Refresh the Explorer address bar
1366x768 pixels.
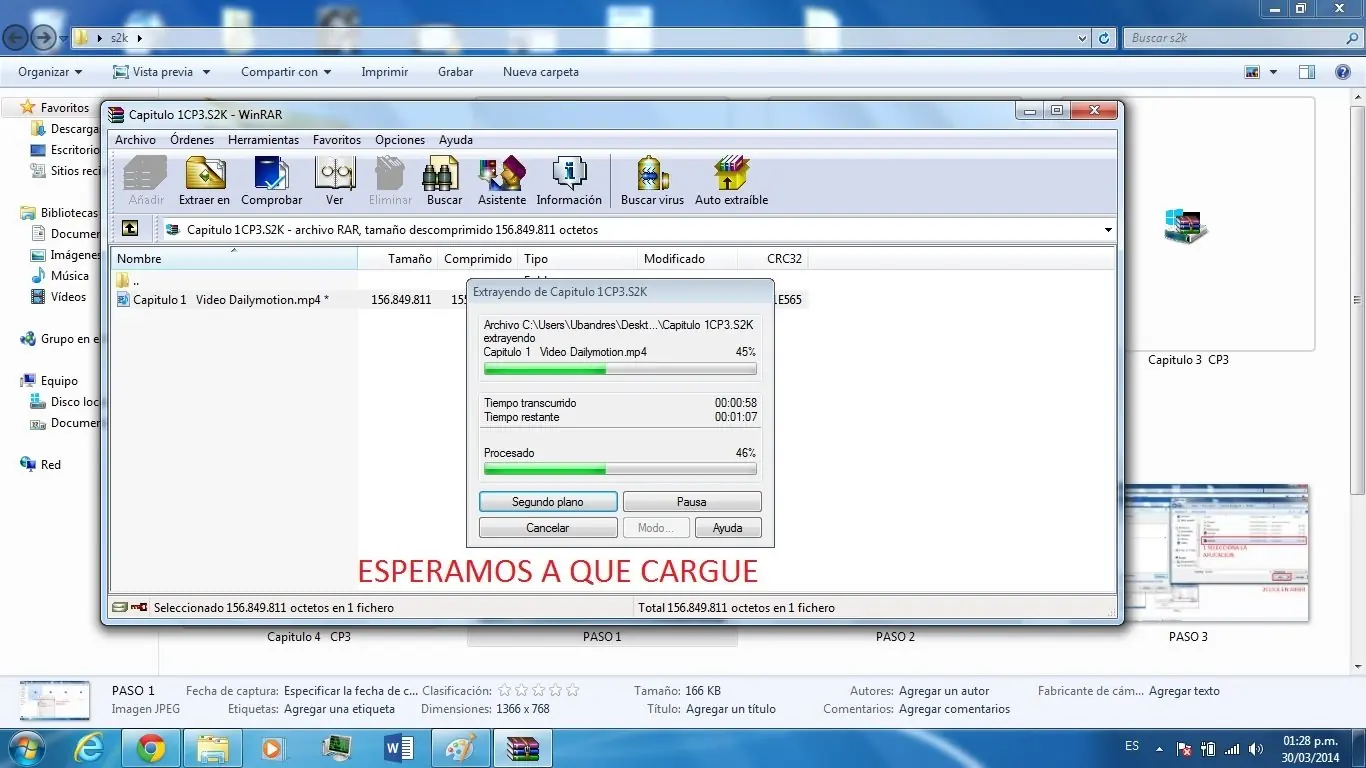pos(1104,38)
